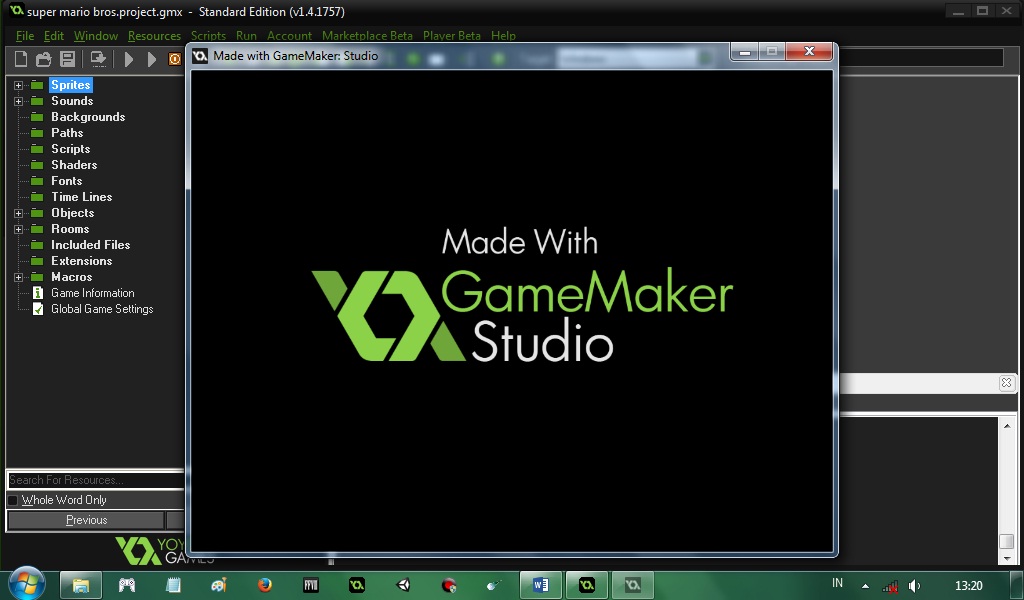Save the project with the disk icon

pos(66,58)
